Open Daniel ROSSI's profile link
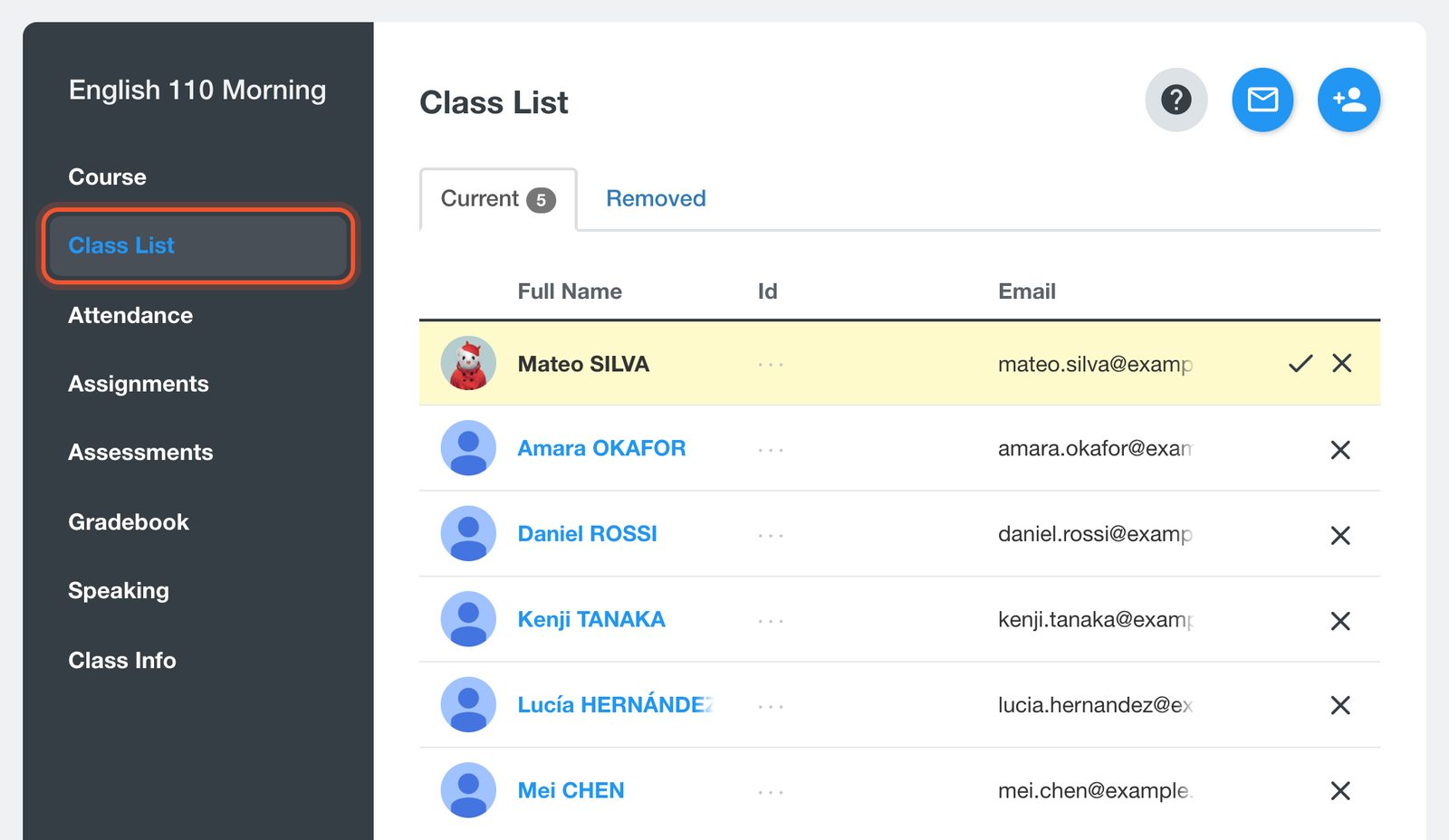Viewport: 1449px width, 840px height. (x=587, y=533)
